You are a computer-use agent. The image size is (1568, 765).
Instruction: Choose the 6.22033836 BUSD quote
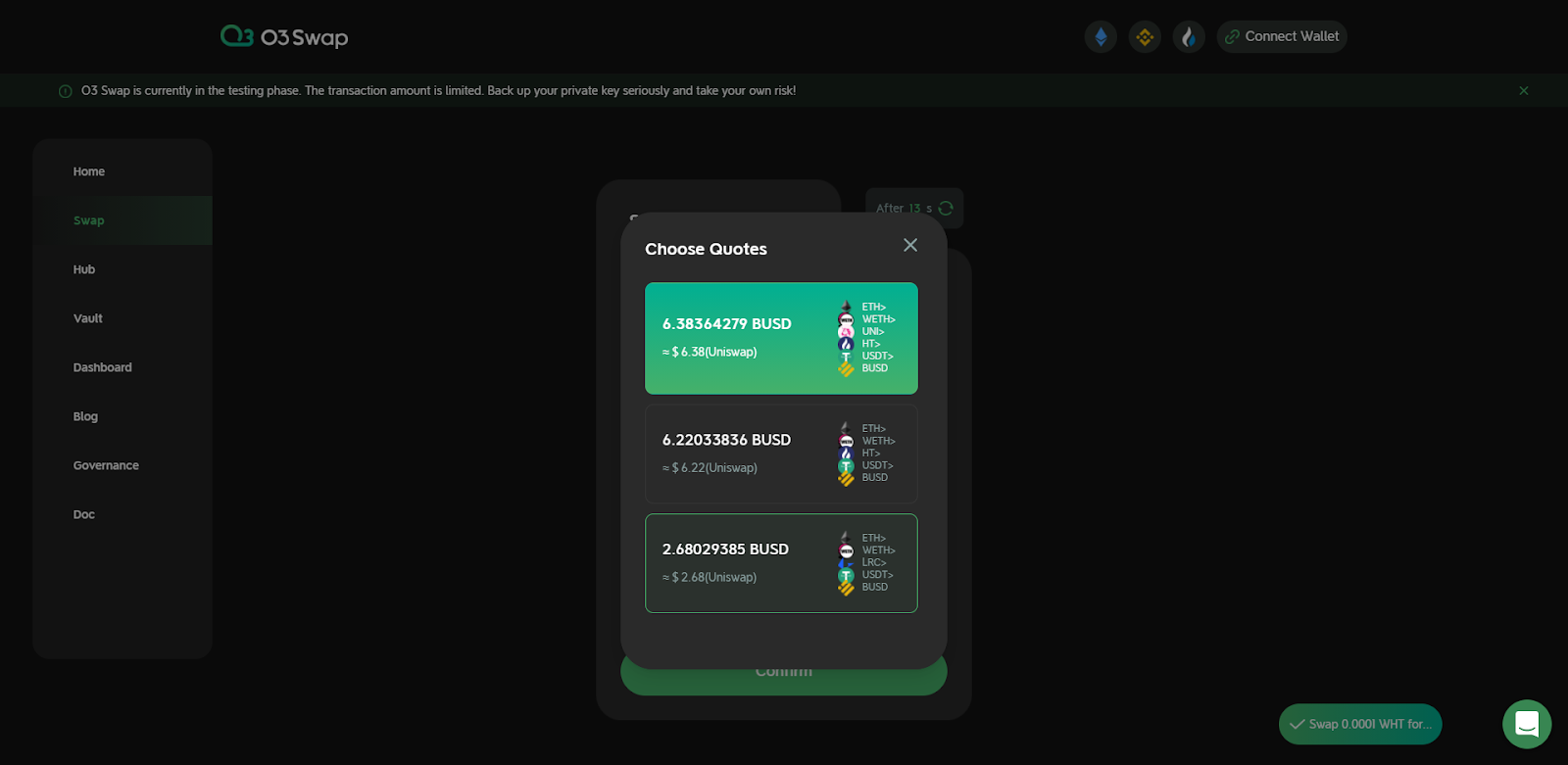[x=781, y=454]
